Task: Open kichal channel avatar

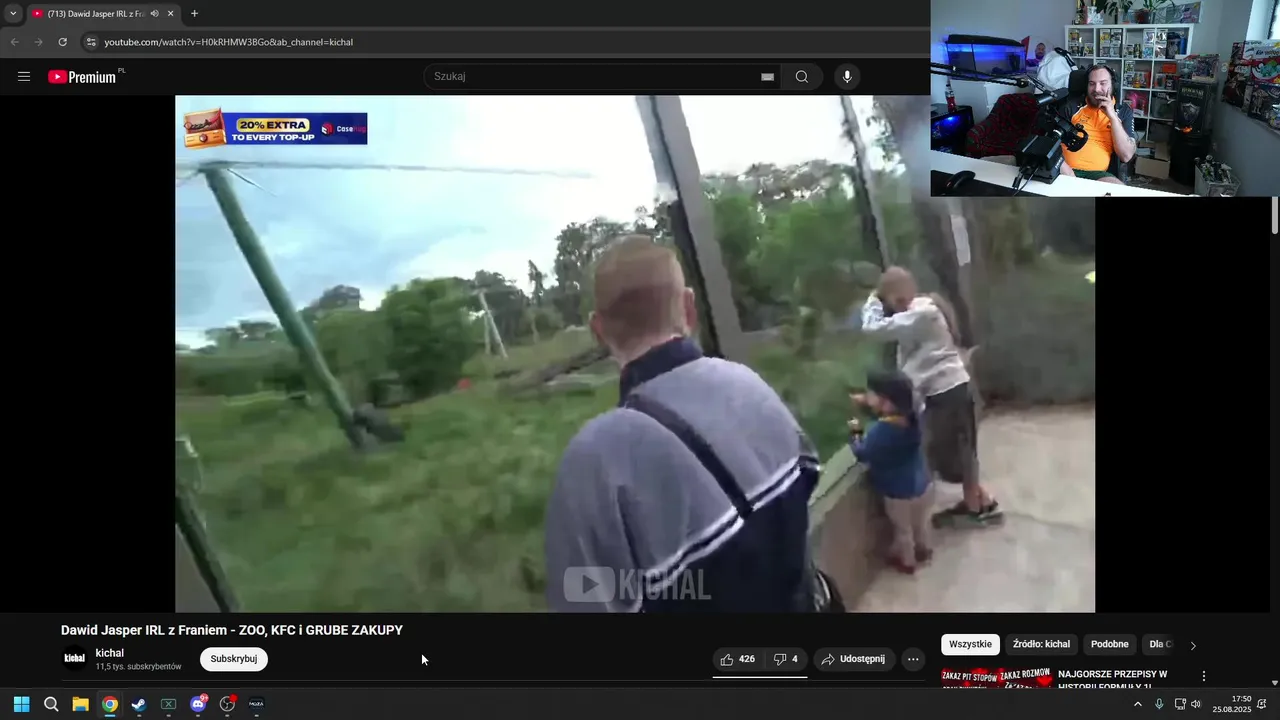Action: pyautogui.click(x=75, y=658)
